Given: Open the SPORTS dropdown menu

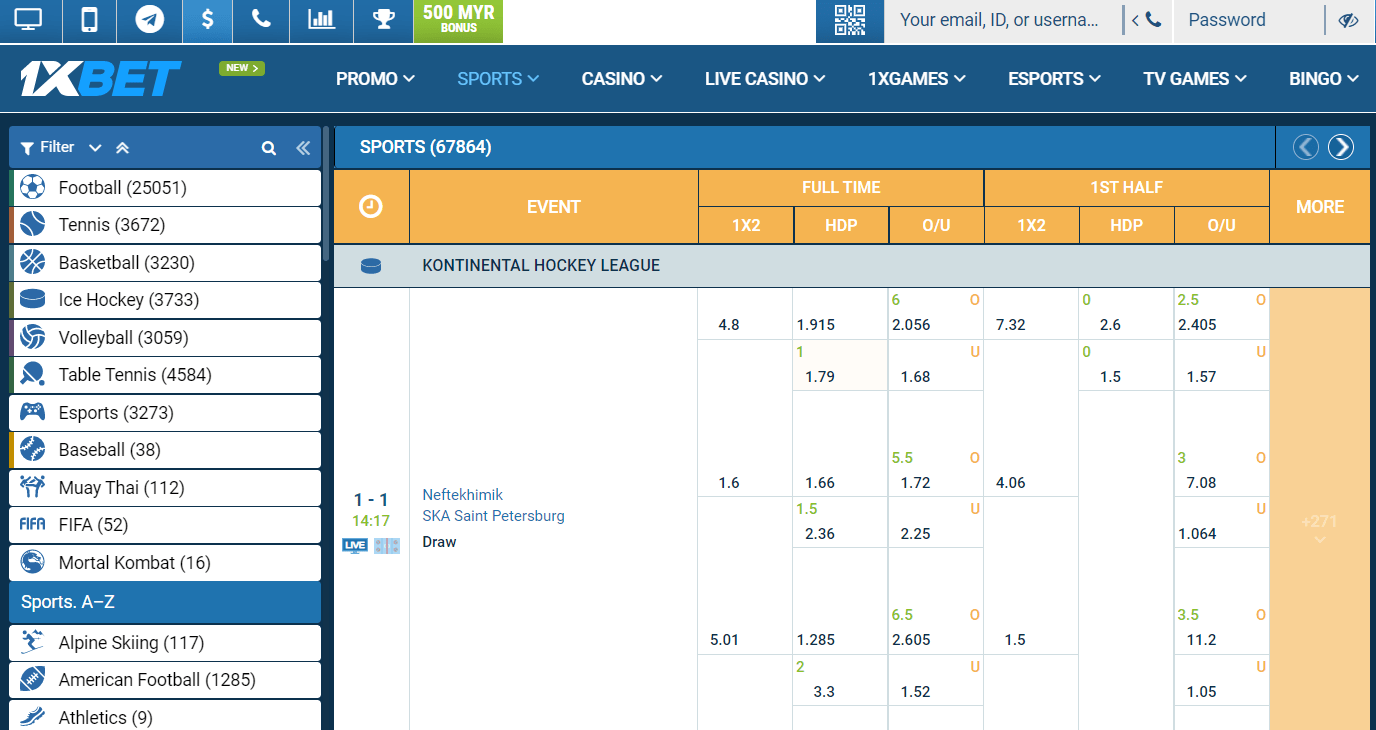Looking at the screenshot, I should [x=498, y=79].
